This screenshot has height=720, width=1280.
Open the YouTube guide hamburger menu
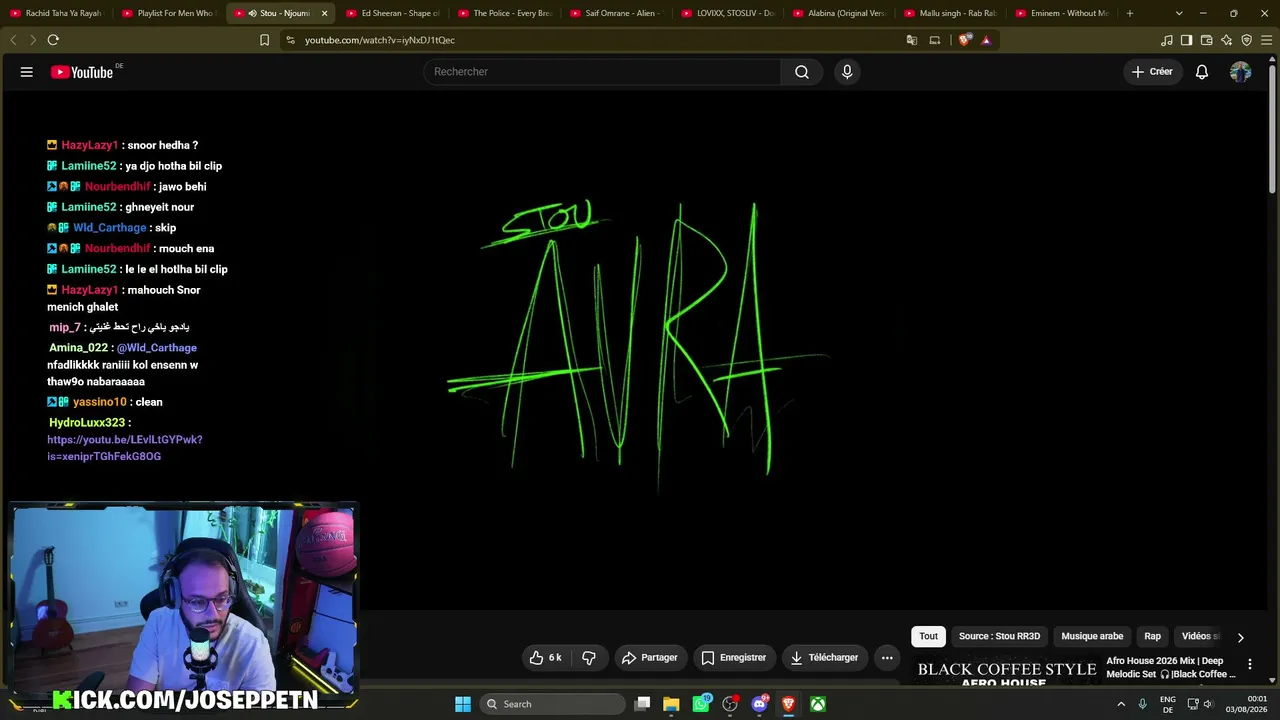[27, 72]
